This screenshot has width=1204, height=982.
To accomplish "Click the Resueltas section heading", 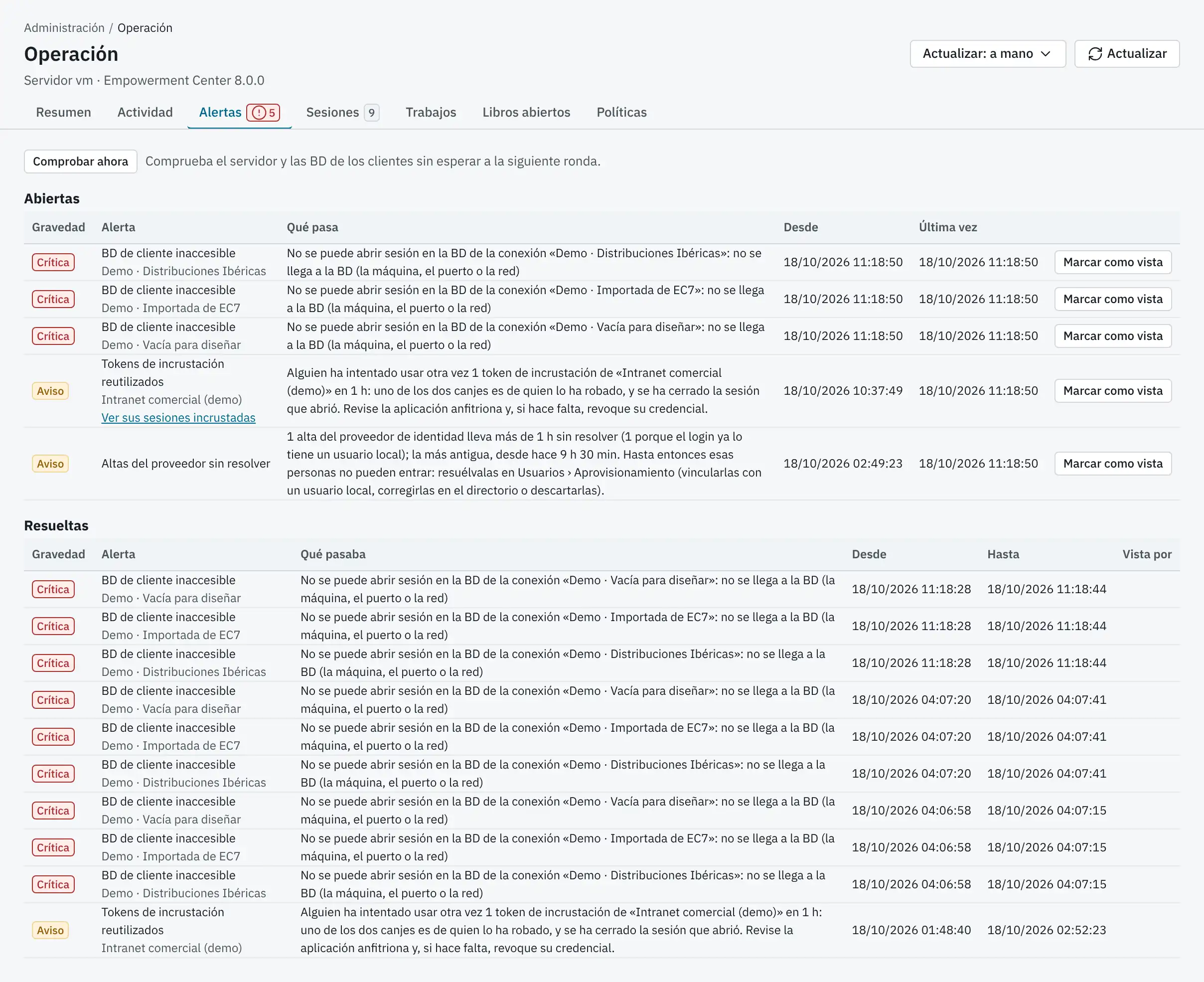I will [x=56, y=525].
